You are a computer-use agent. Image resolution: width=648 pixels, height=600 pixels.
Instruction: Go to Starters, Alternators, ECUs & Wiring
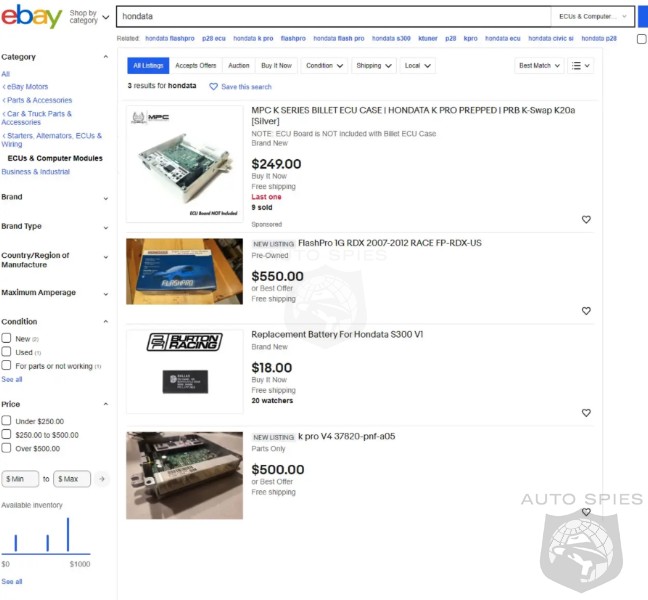click(52, 140)
